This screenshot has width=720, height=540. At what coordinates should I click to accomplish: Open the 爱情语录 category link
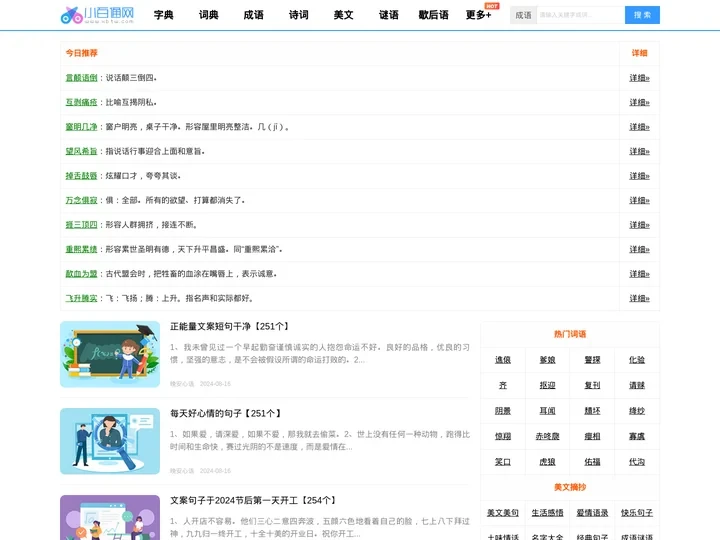pyautogui.click(x=592, y=513)
